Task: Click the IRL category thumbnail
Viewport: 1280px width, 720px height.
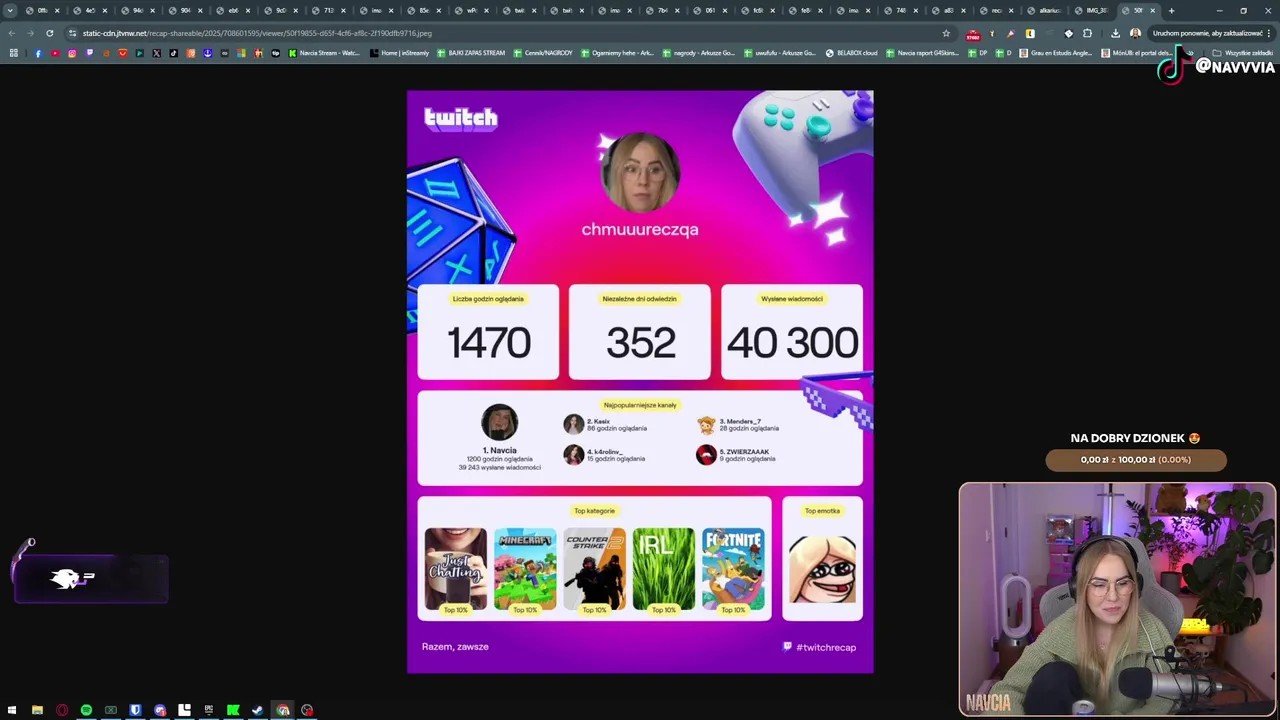Action: coord(663,568)
